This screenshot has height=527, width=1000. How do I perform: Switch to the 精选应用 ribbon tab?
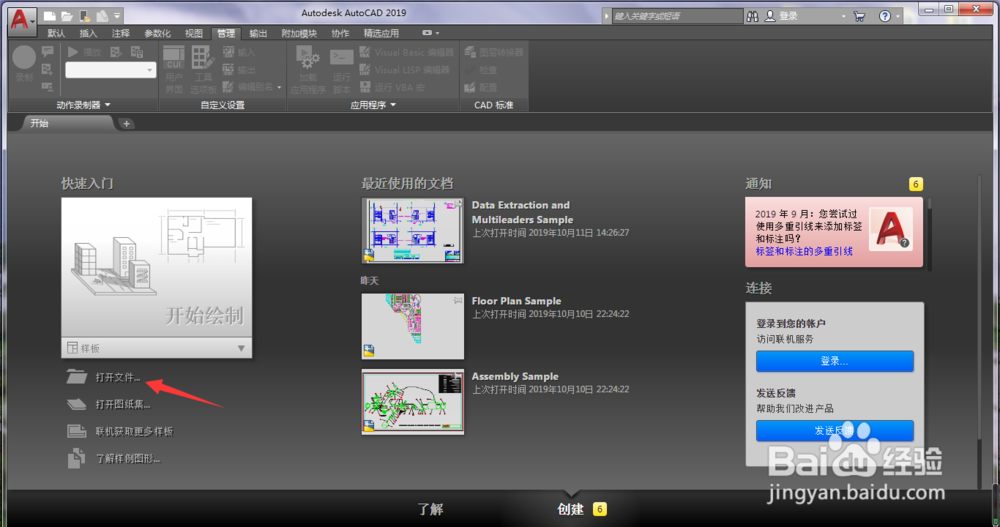click(x=381, y=33)
